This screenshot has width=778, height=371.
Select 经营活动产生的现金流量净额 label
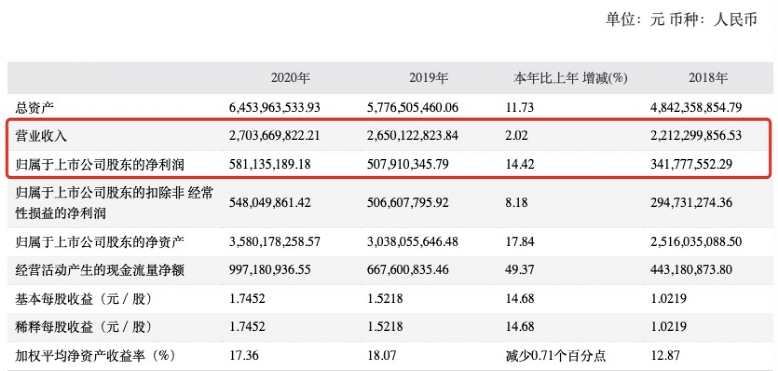coord(100,270)
